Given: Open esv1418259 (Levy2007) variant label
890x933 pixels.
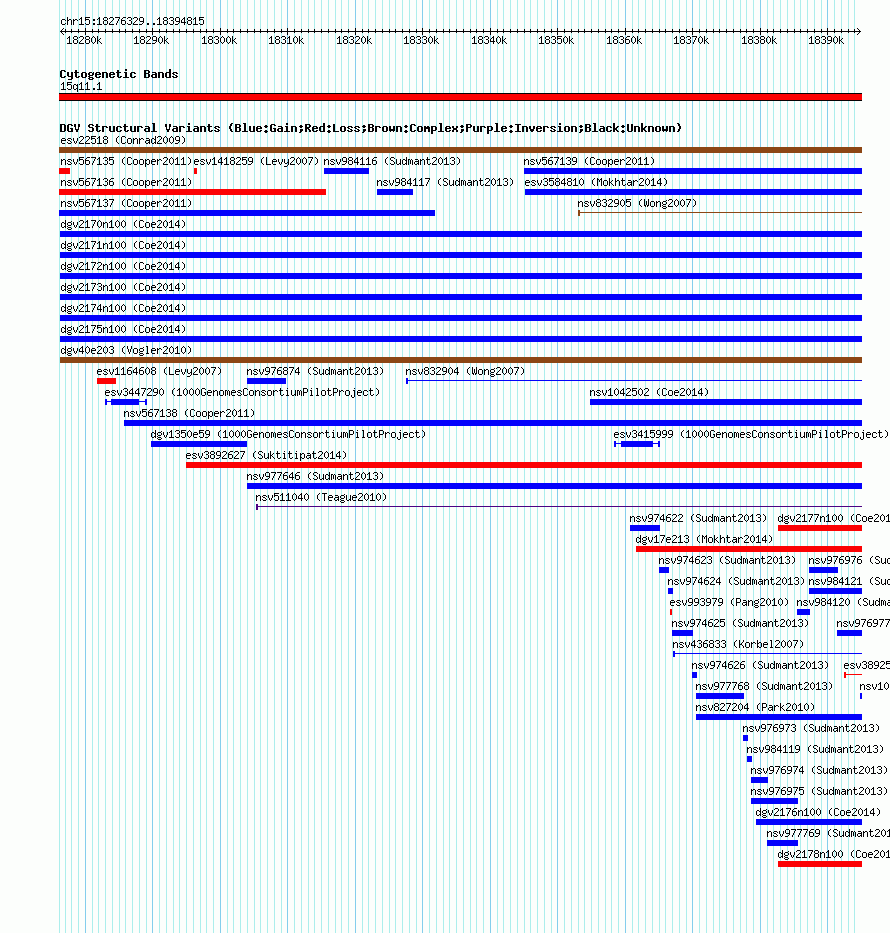Looking at the screenshot, I should [256, 161].
